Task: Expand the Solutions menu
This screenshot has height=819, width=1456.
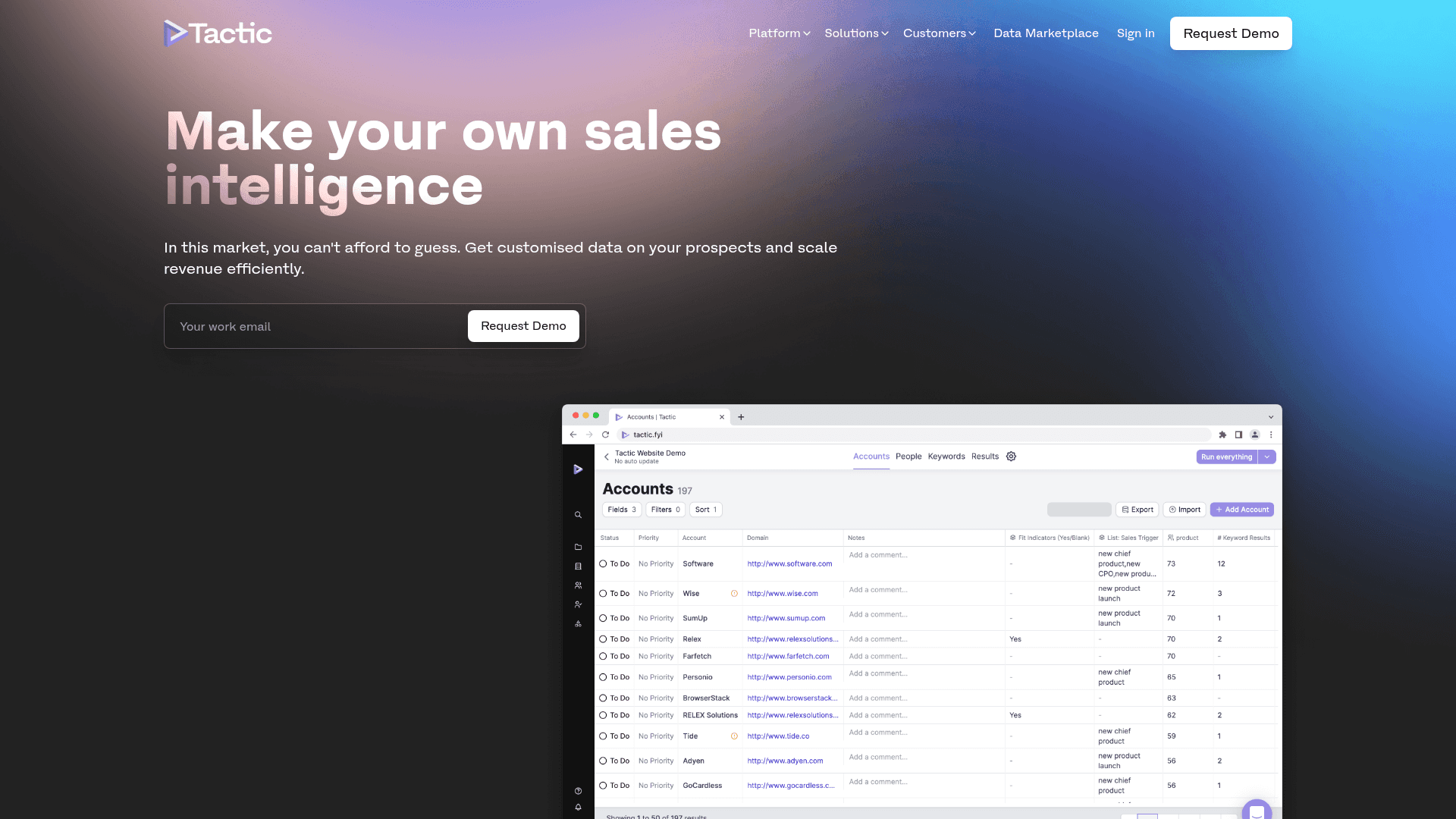Action: [856, 33]
